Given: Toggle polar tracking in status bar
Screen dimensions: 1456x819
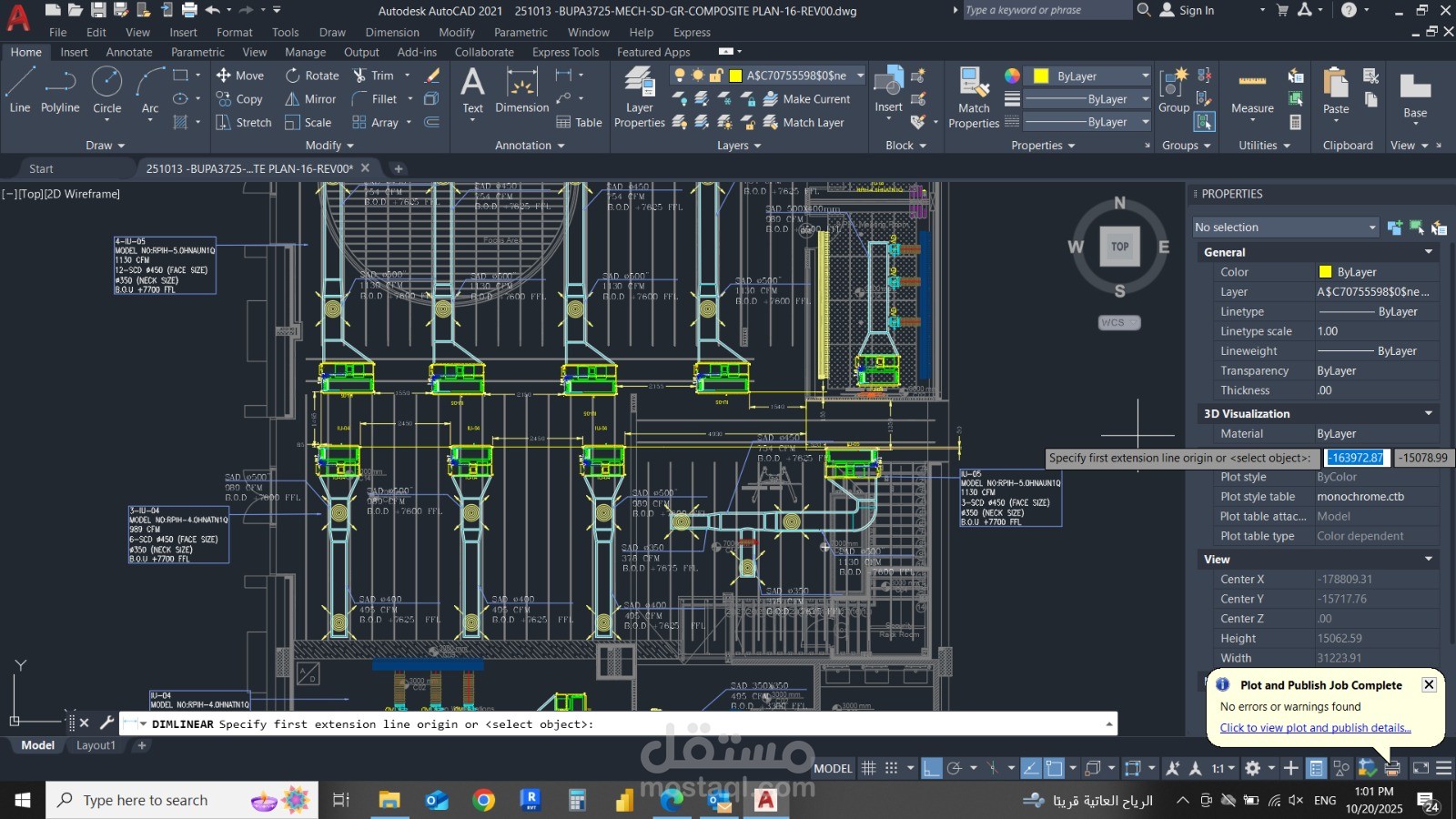Looking at the screenshot, I should pos(955,768).
